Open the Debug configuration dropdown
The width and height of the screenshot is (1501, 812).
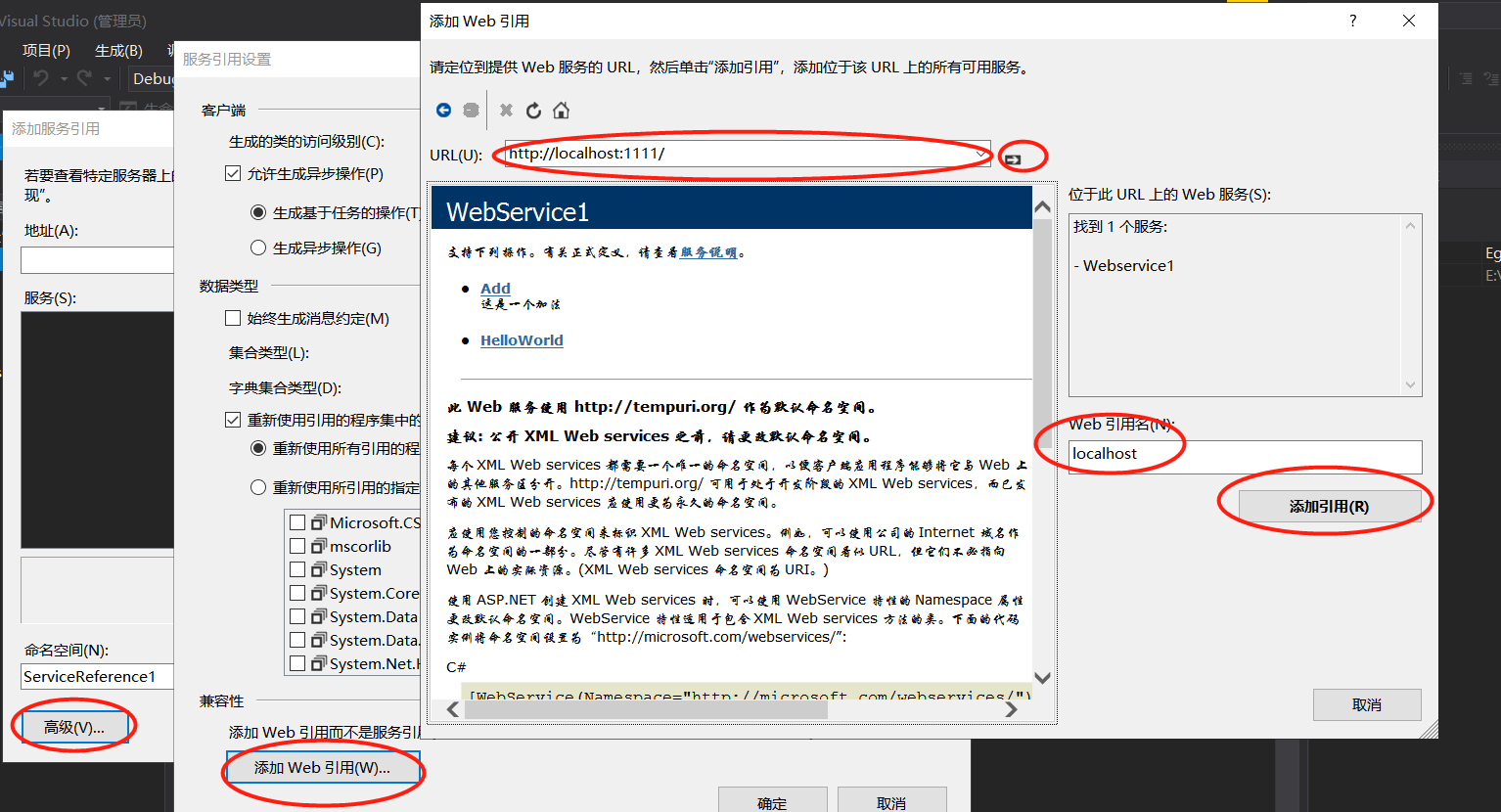(152, 78)
